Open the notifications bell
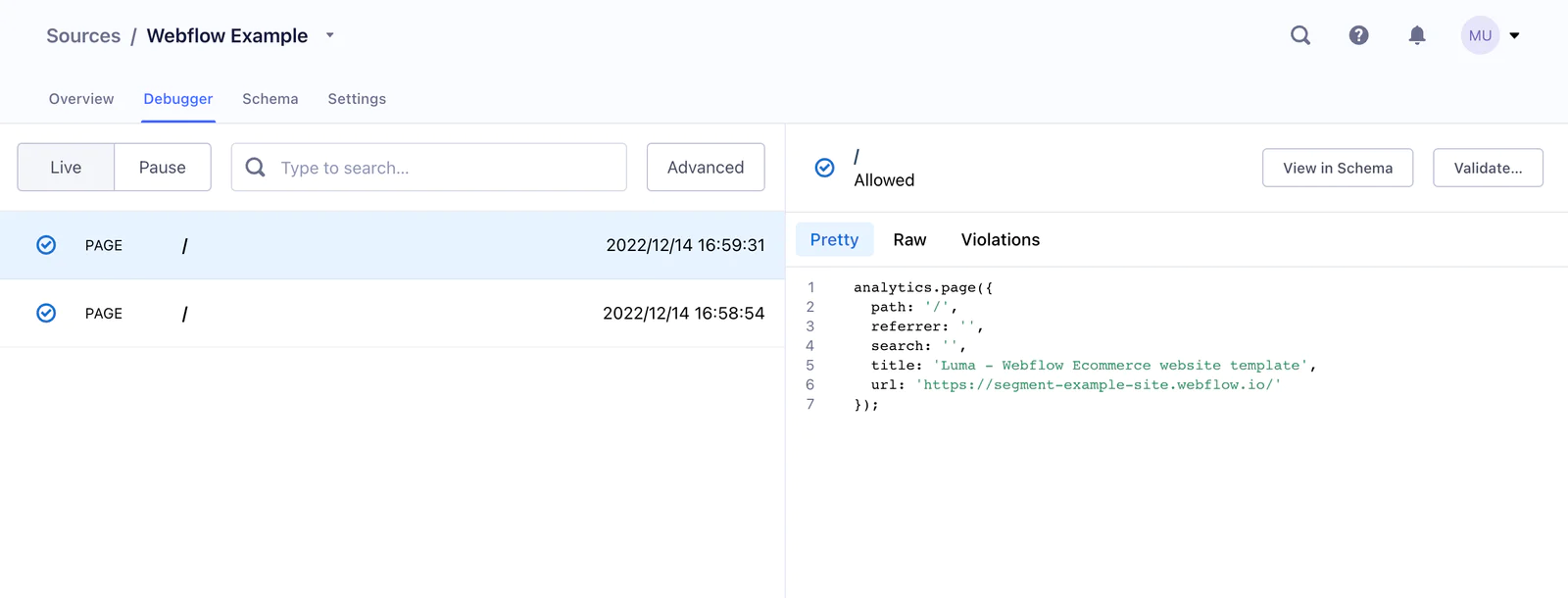 point(1417,35)
